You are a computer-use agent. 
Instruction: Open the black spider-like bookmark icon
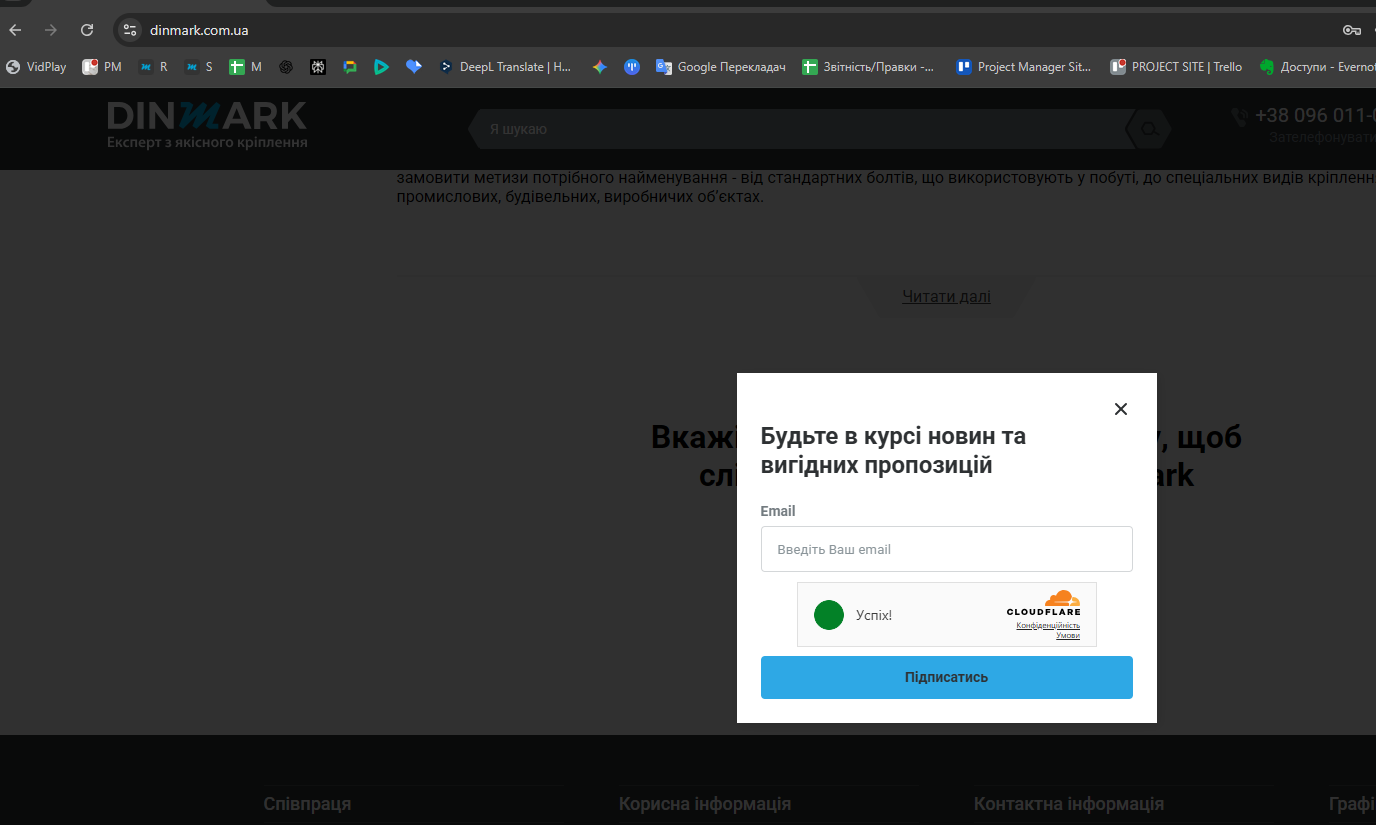point(318,67)
